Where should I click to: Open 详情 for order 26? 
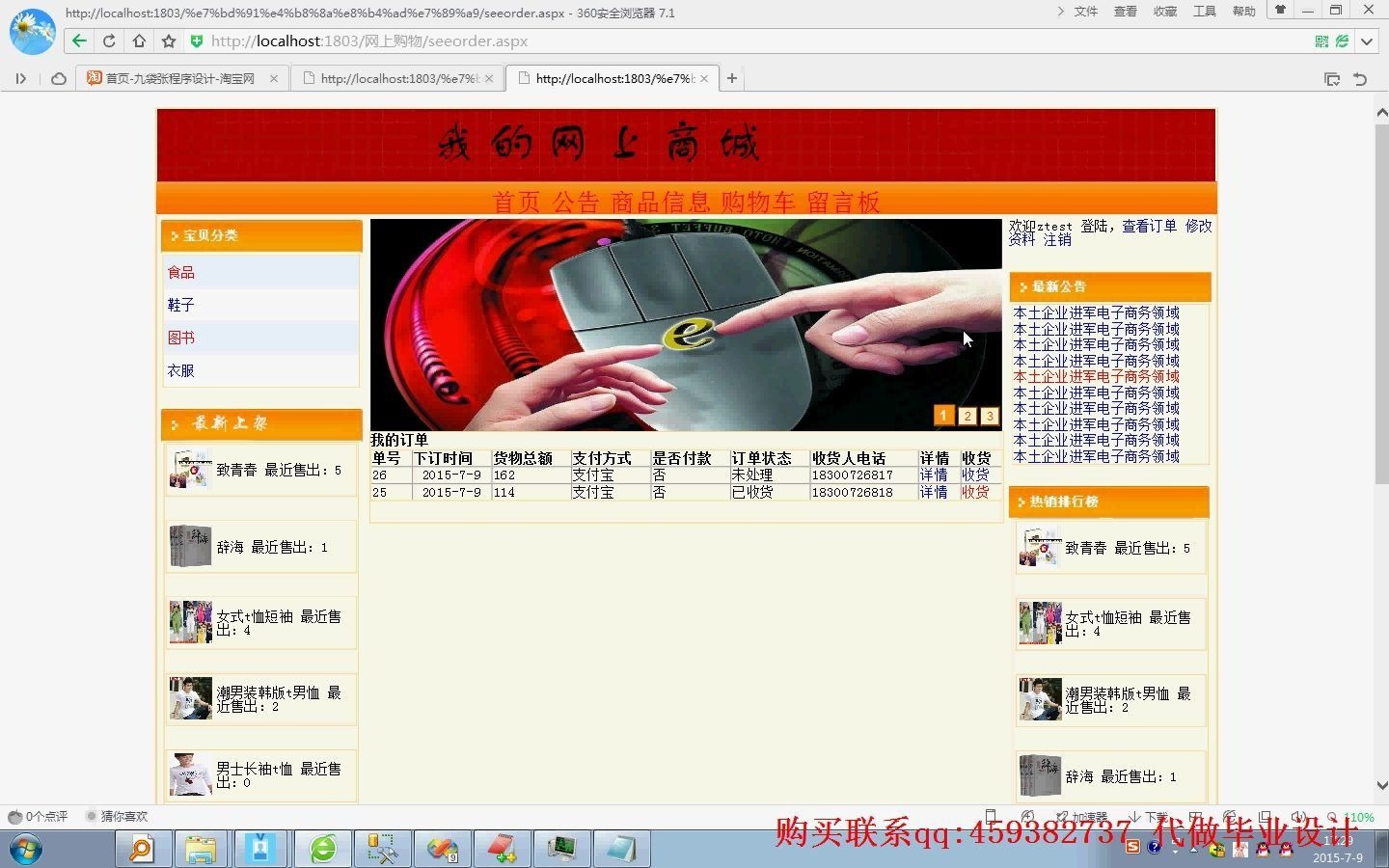[x=933, y=475]
